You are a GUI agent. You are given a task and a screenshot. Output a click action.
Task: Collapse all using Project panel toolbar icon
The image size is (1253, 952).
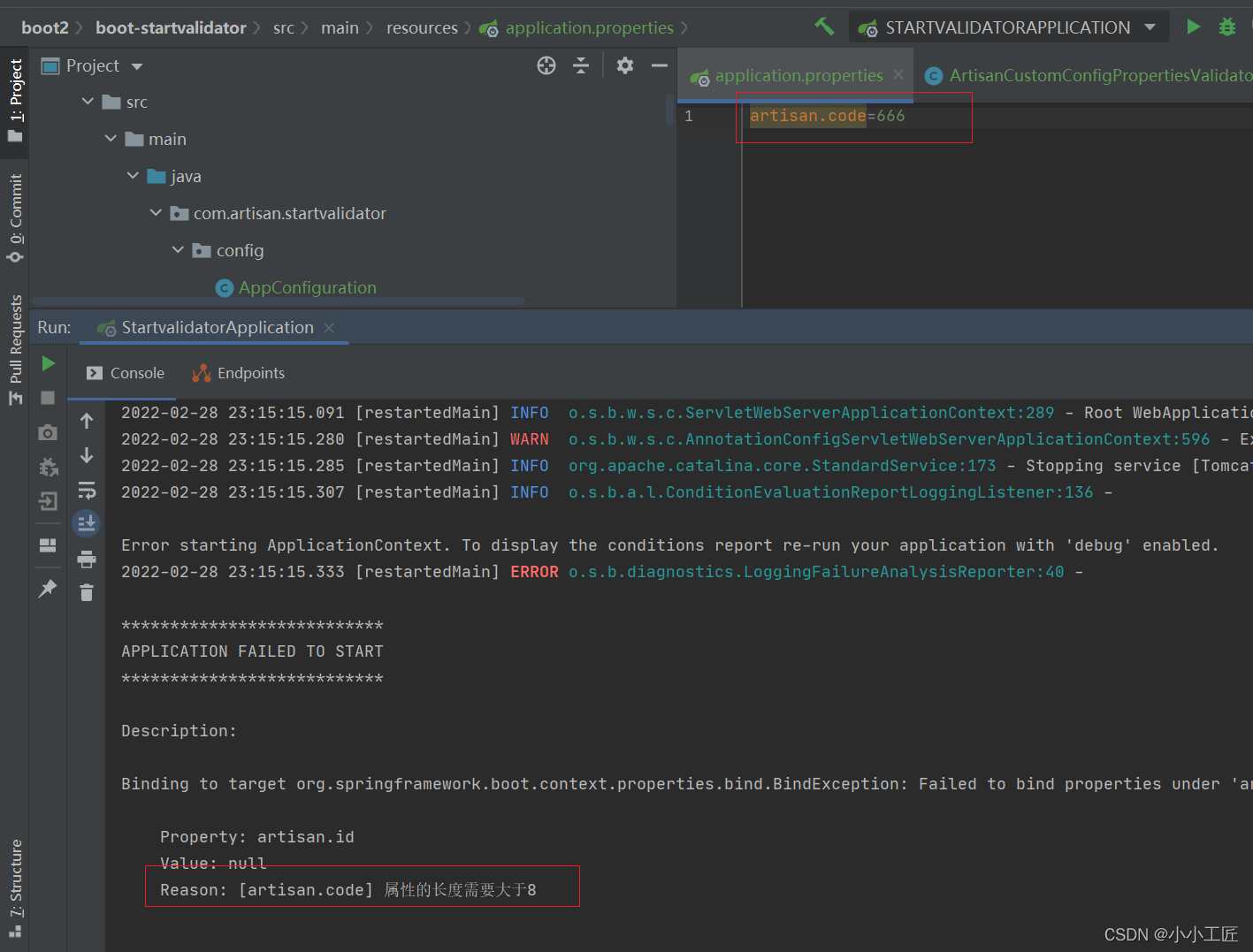coord(581,65)
